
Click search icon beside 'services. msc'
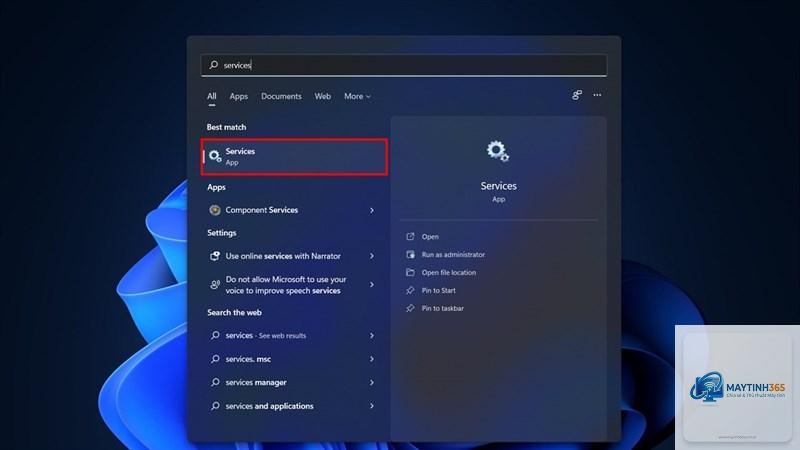coord(215,359)
